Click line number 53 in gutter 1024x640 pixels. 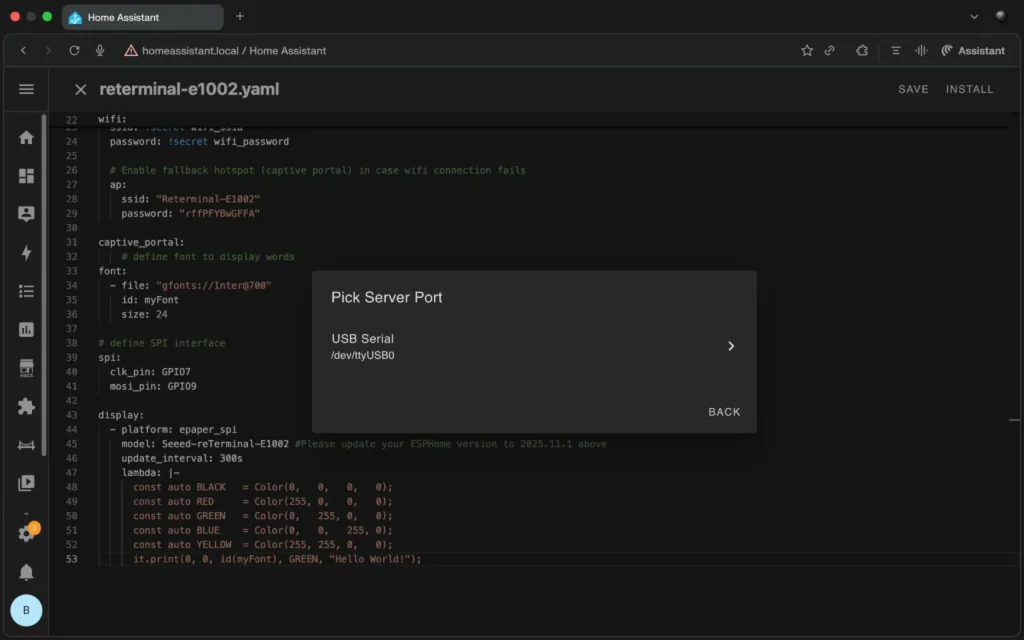[x=71, y=559]
